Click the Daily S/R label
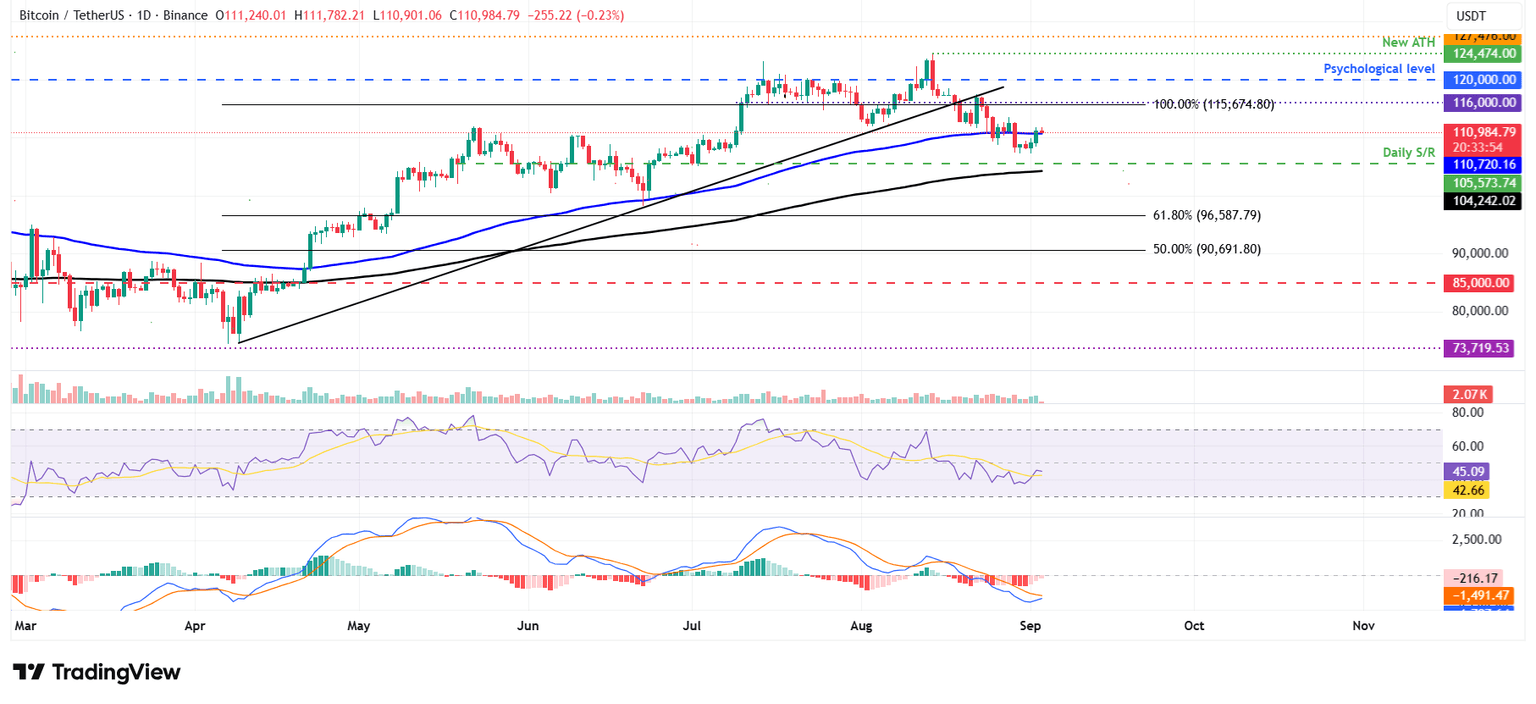Viewport: 1536px width, 704px height. 1410,152
